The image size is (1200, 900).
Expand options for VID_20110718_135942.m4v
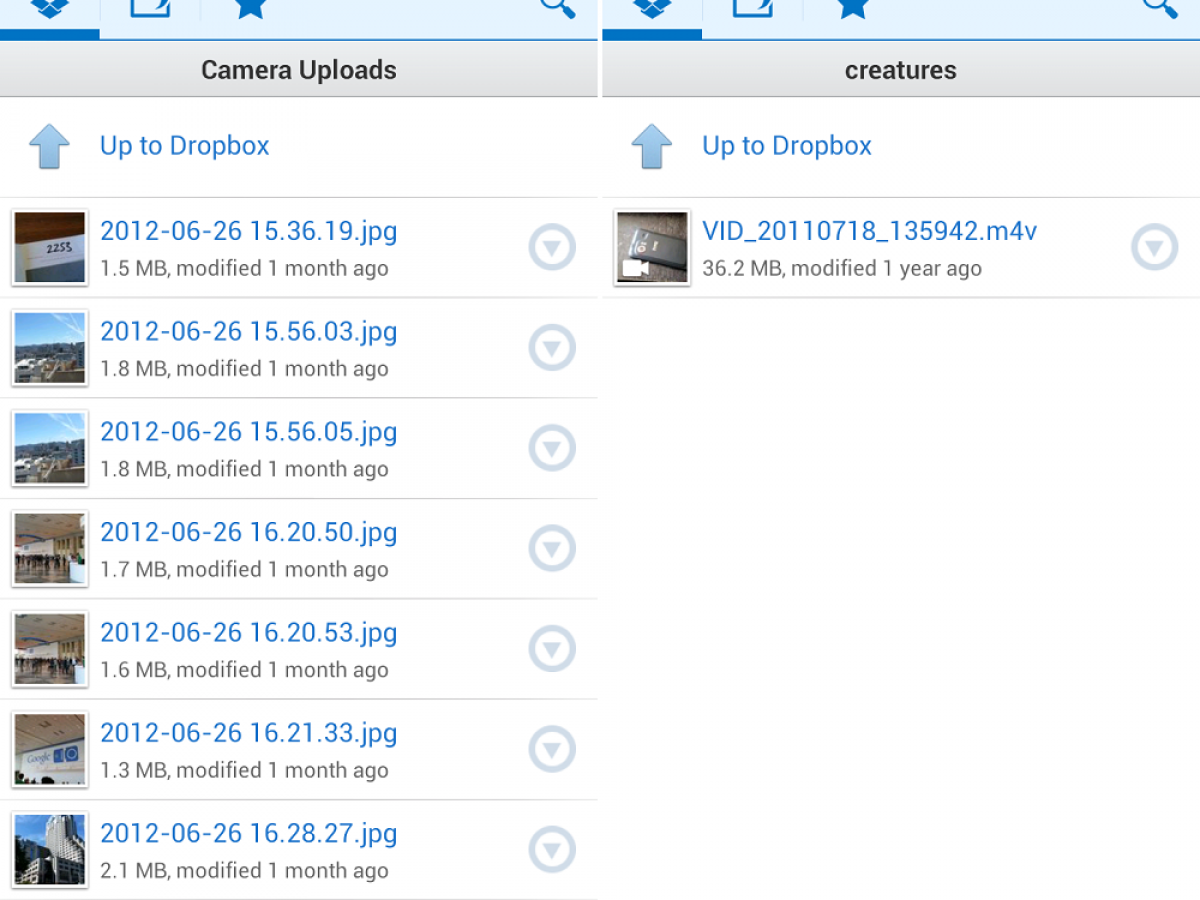[1155, 248]
